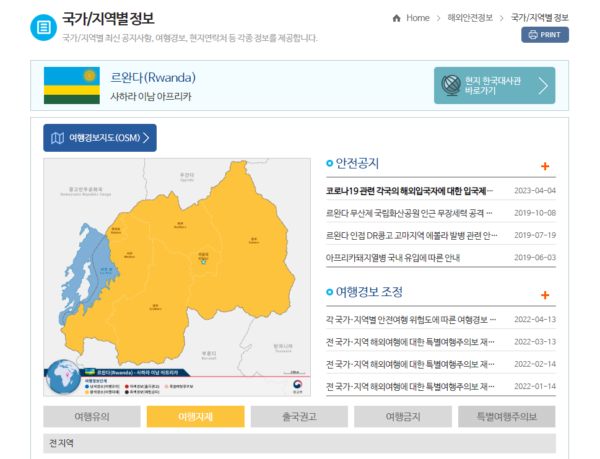Viewport: 600px width, 459px height.
Task: Select the 출국권고 tab
Action: [299, 416]
